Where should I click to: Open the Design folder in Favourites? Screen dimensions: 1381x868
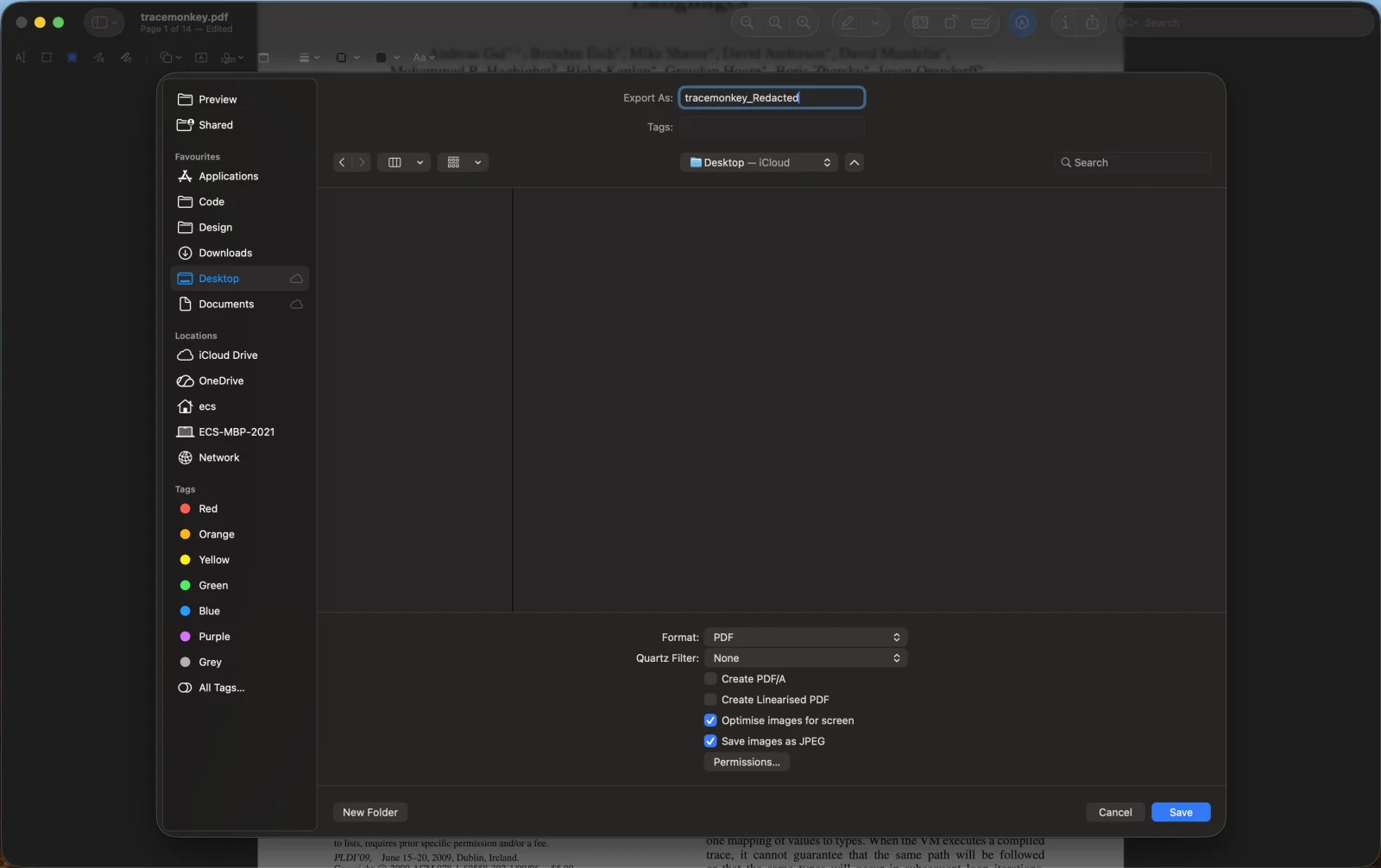pyautogui.click(x=239, y=227)
